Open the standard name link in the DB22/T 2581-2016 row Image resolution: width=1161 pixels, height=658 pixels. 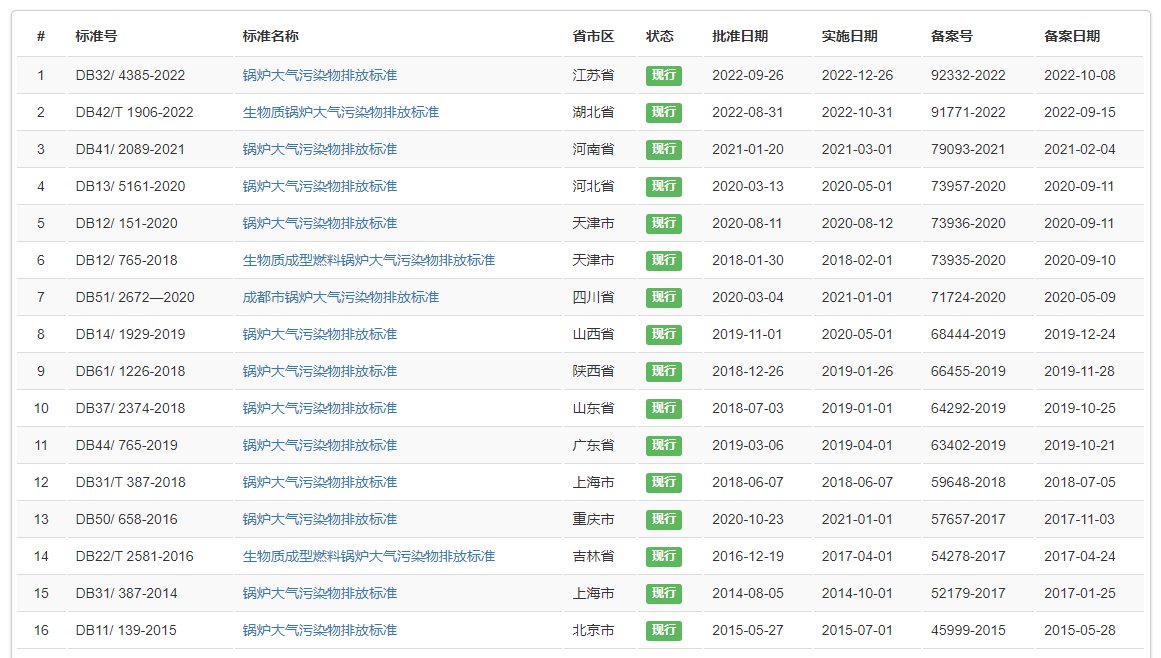tap(368, 556)
